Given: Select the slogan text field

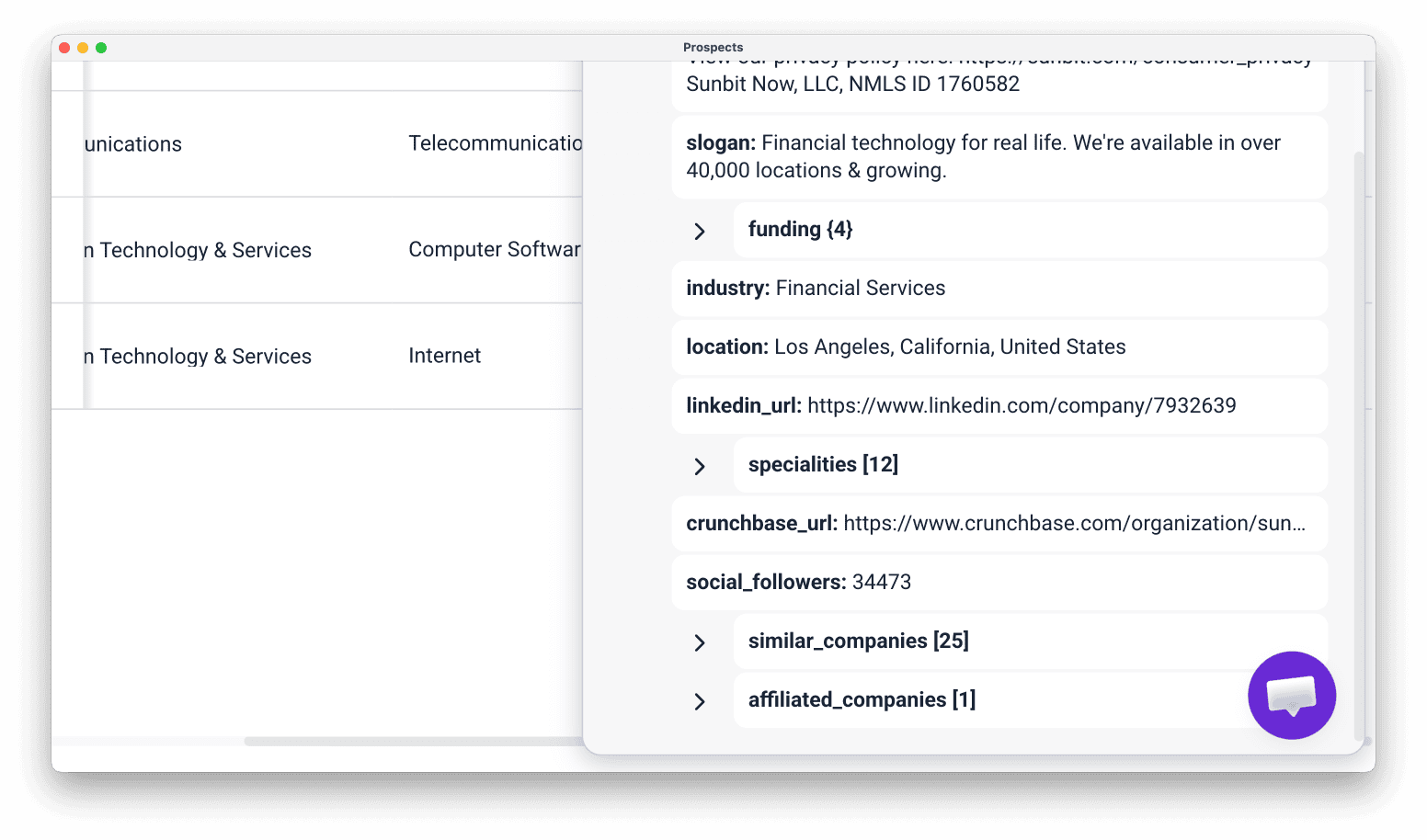Looking at the screenshot, I should pyautogui.click(x=999, y=157).
